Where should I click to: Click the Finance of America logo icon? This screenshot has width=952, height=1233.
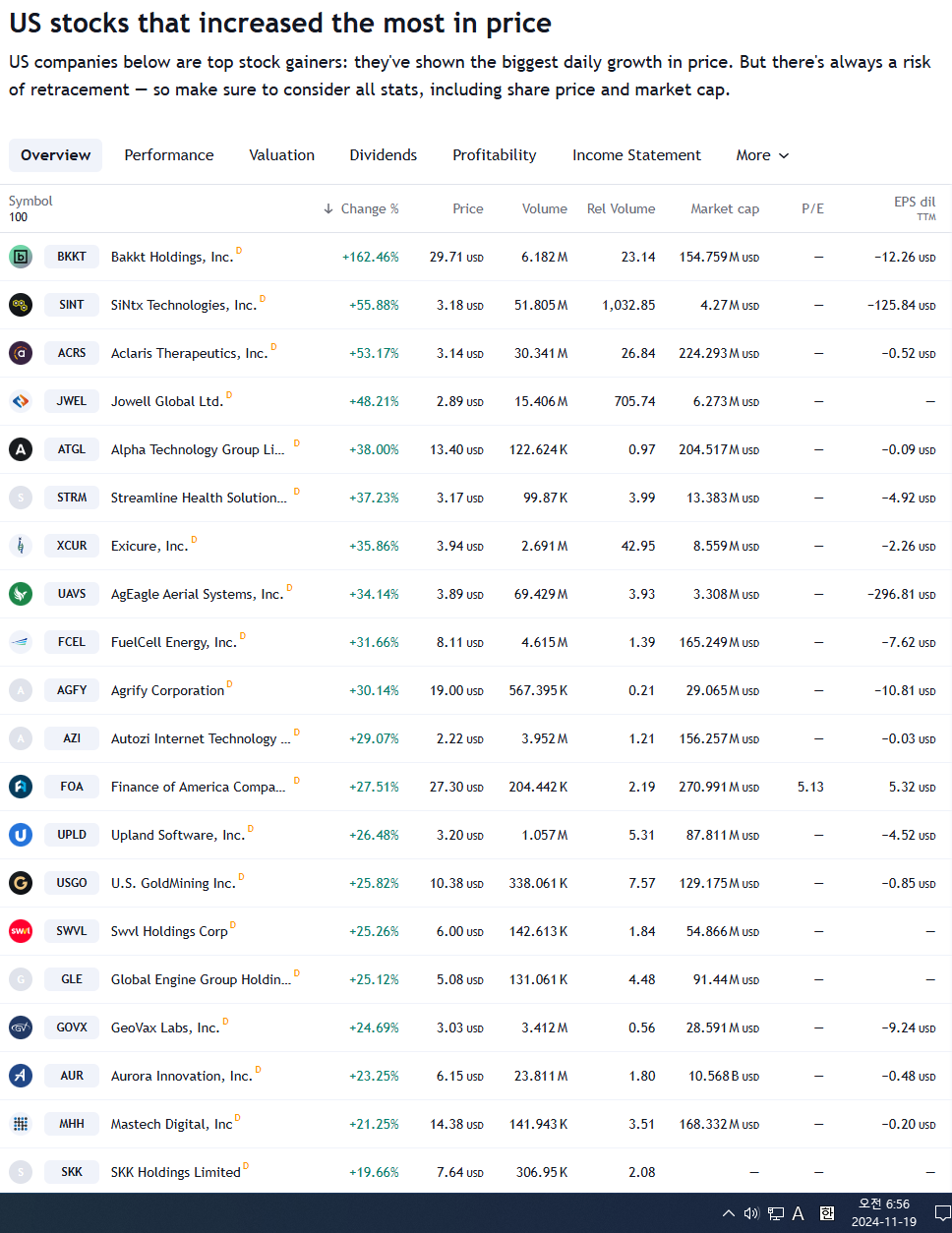[21, 787]
